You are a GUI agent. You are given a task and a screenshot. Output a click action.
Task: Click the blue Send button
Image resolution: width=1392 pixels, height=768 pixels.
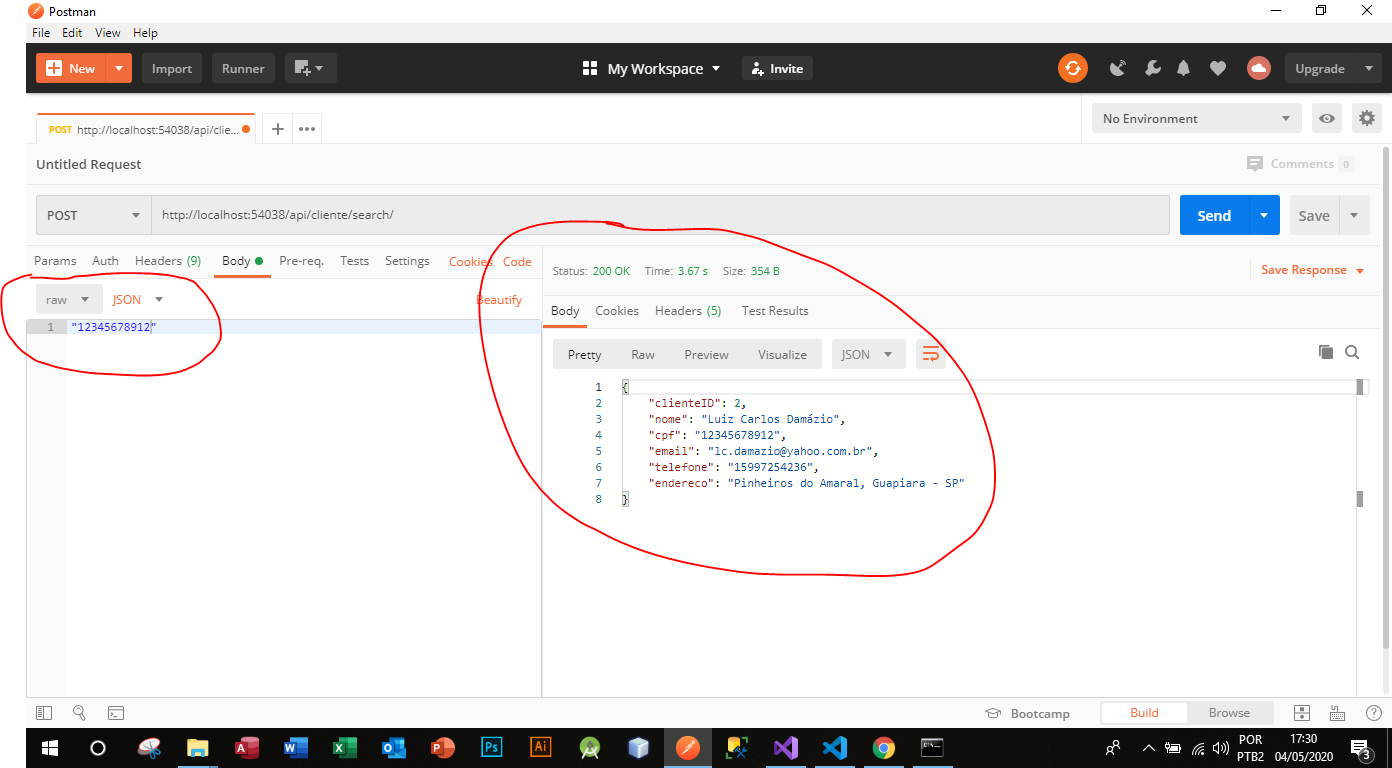point(1214,215)
